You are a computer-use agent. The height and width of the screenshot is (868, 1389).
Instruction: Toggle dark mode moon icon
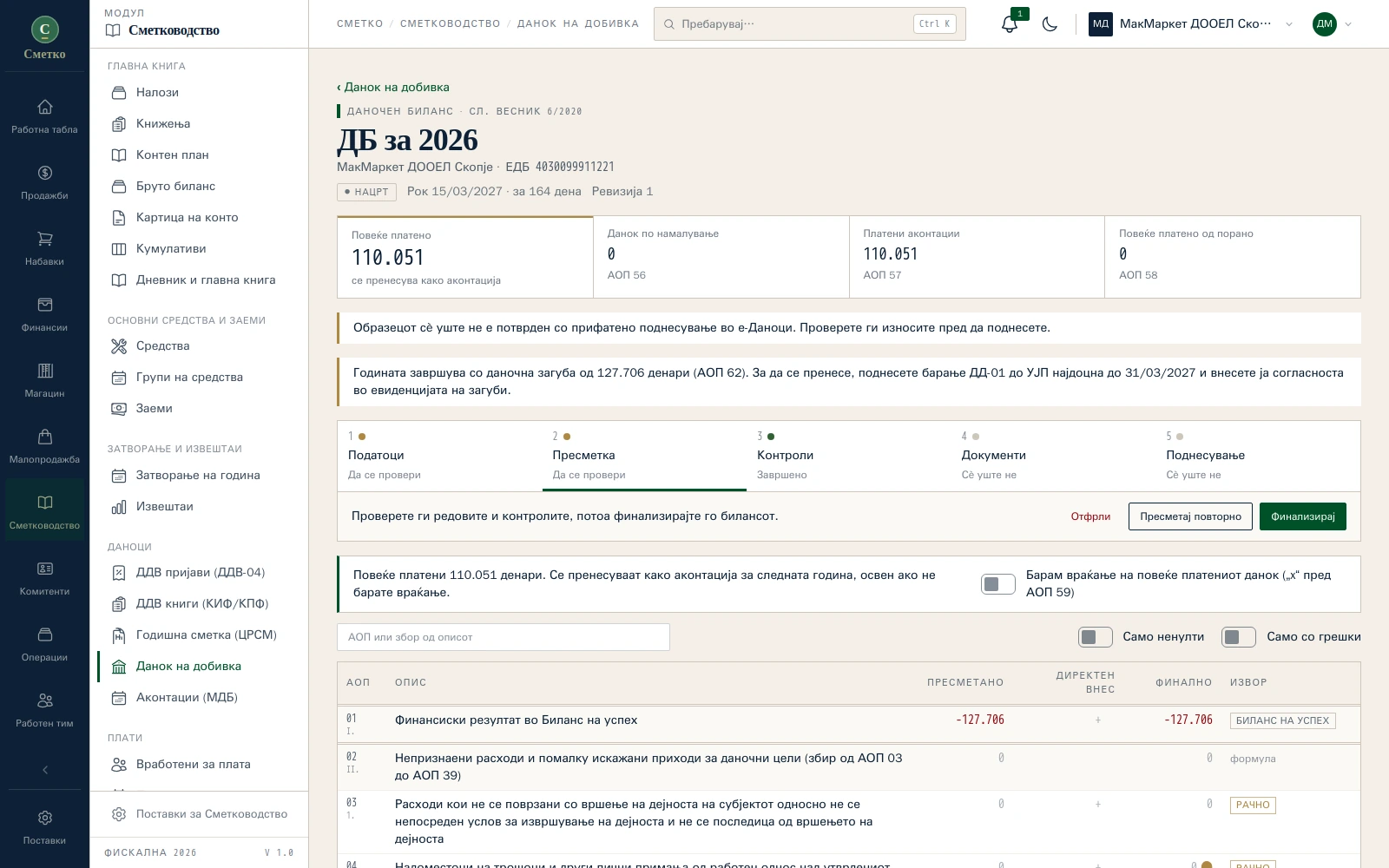(1050, 24)
